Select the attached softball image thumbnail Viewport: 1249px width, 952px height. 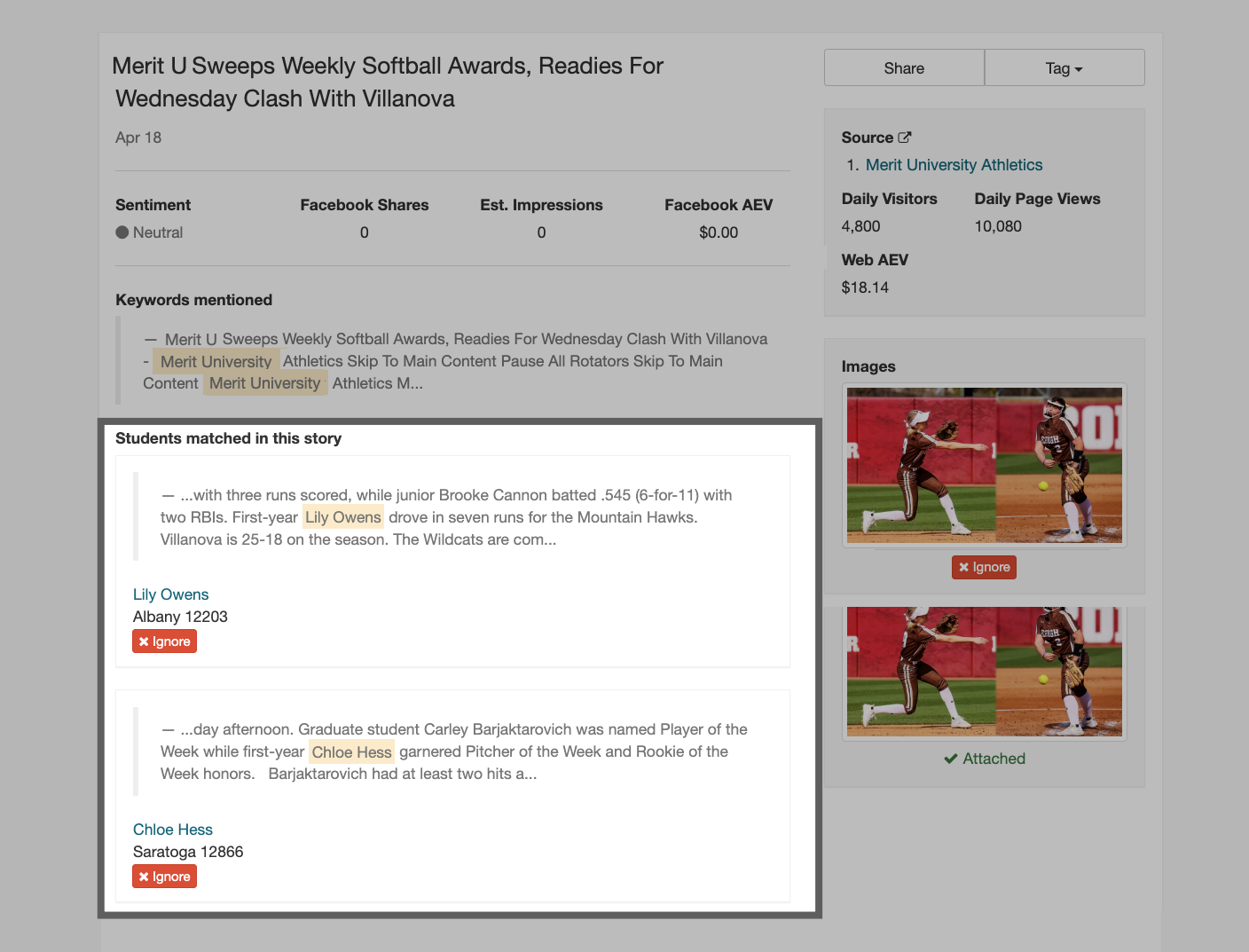pyautogui.click(x=984, y=672)
